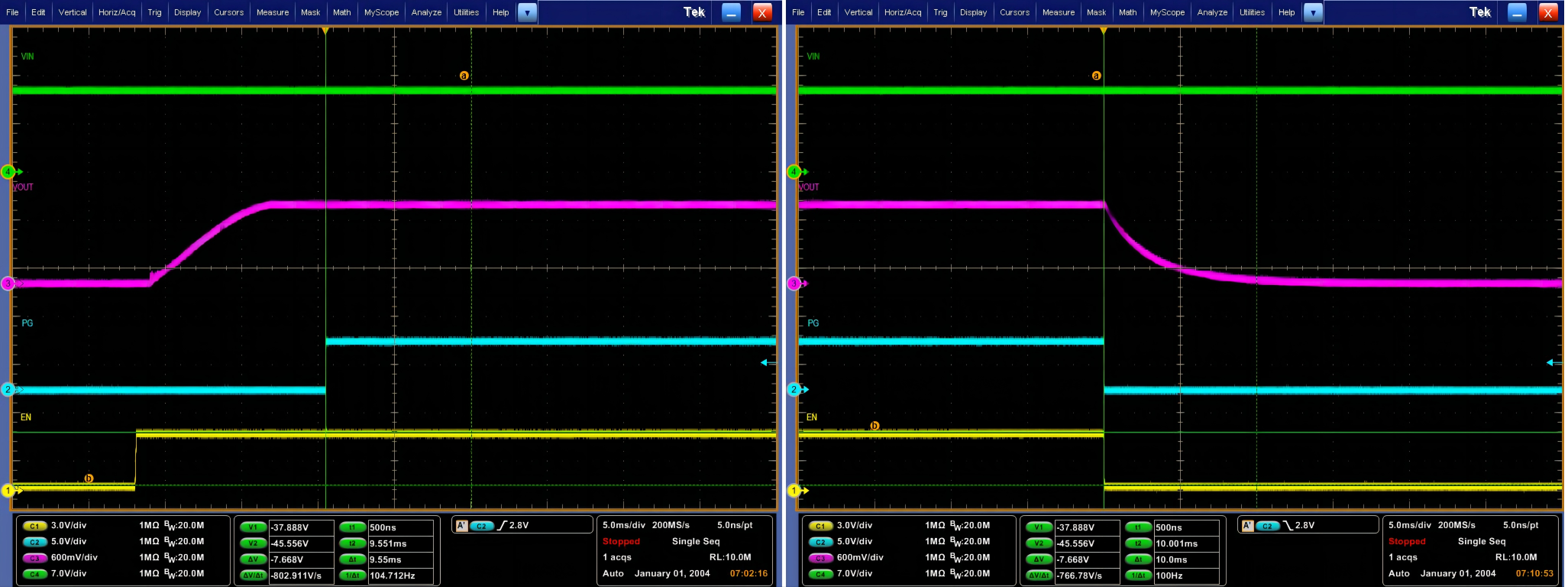Click the Single Seq text in right scope
Viewport: 1568px width, 587px height.
click(x=1482, y=541)
